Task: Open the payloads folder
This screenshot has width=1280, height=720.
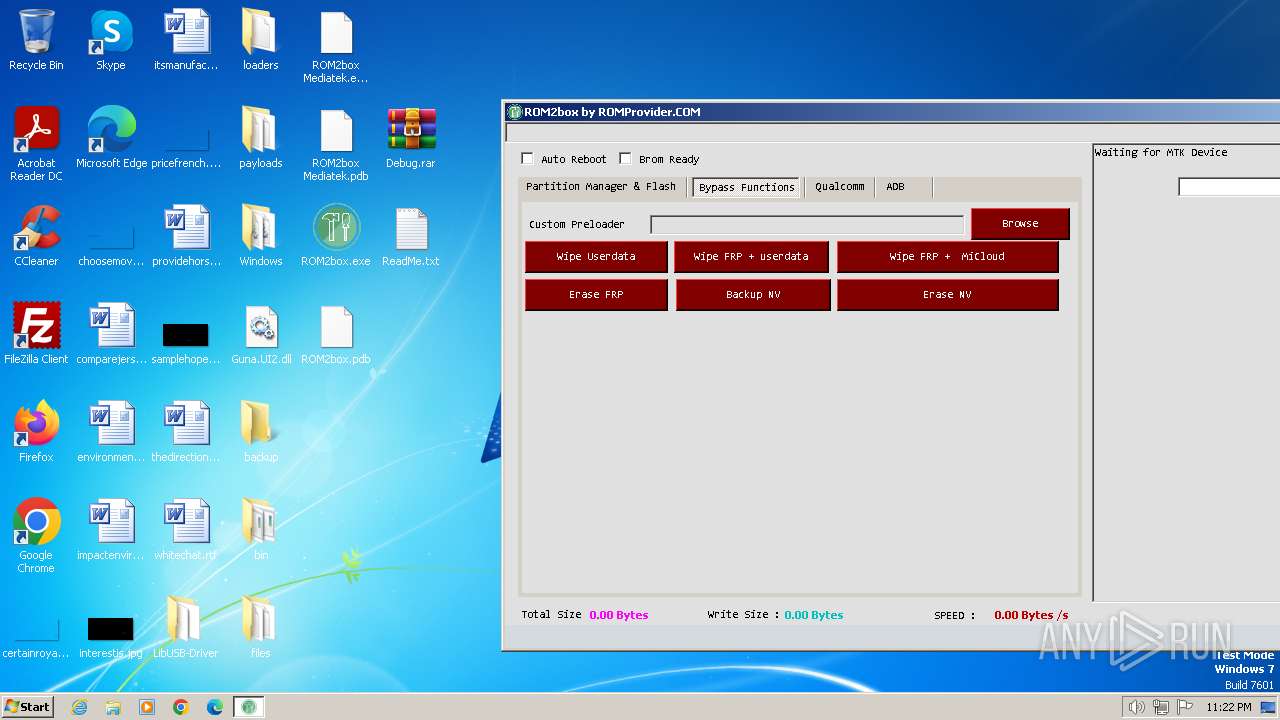Action: coord(260,138)
